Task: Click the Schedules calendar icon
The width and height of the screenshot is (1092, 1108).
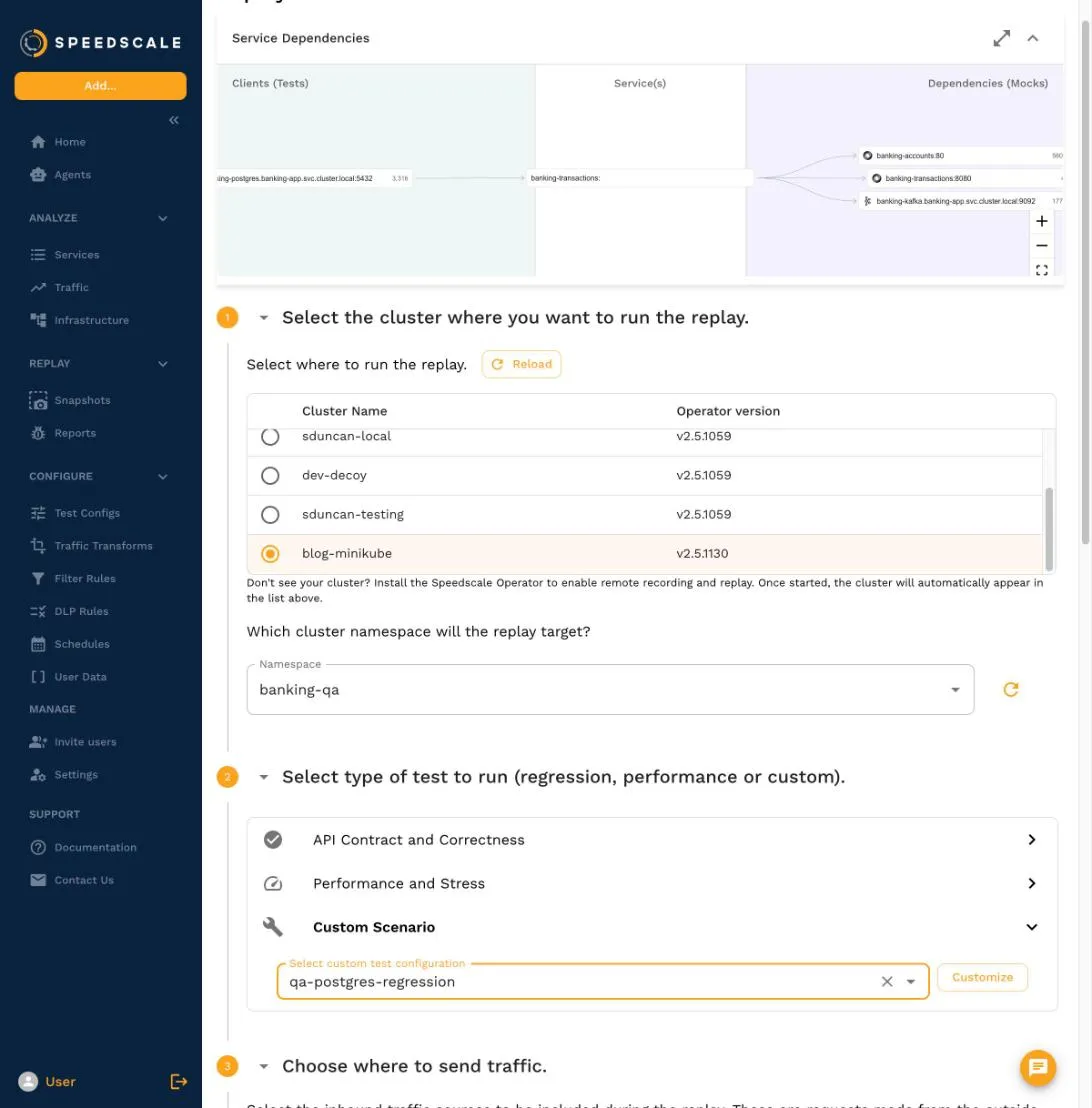Action: [x=38, y=644]
